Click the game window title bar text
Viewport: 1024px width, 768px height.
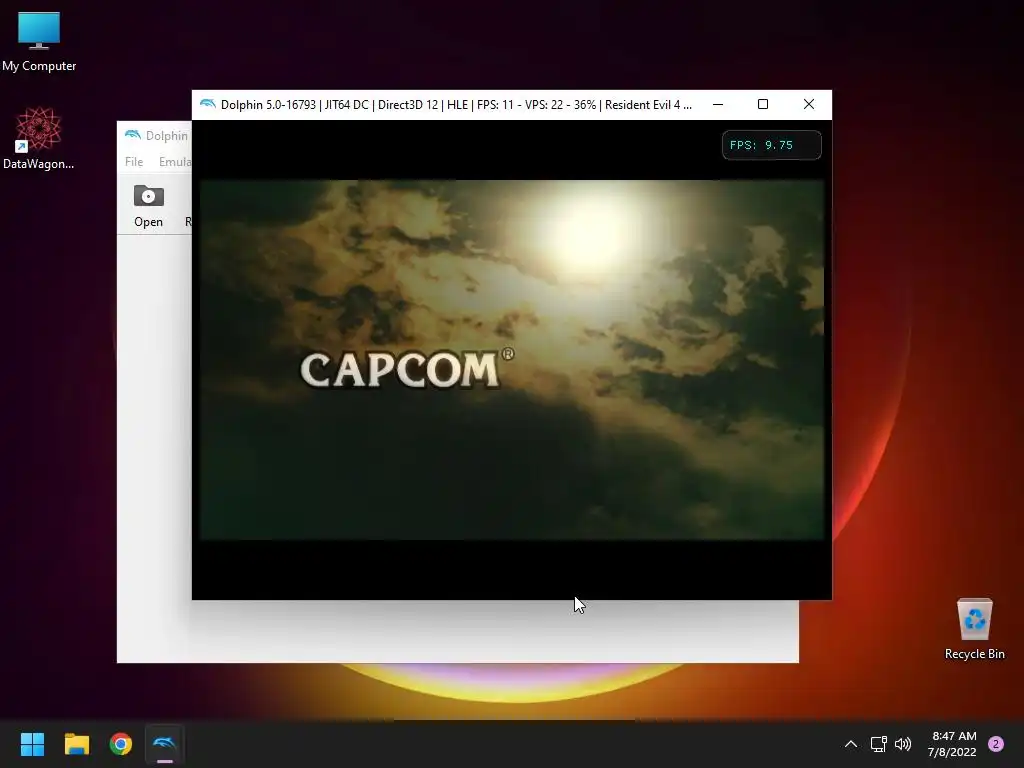(456, 104)
